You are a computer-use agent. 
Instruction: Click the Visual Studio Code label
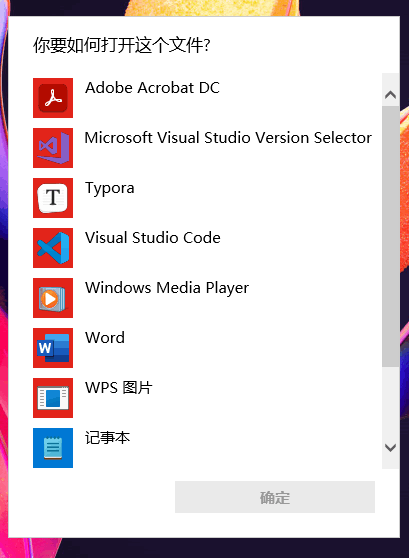[153, 238]
